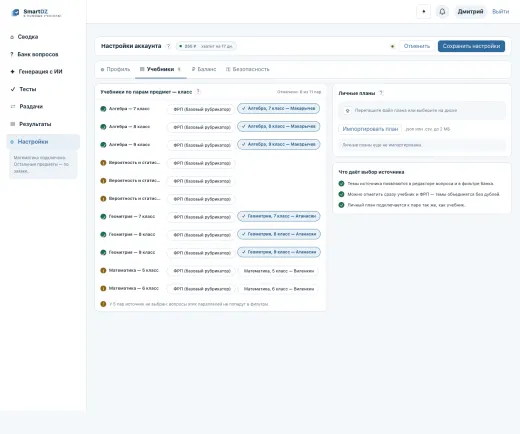520x434 pixels.
Task: Click the help icon next to Настройки аккаунта
Action: point(168,46)
